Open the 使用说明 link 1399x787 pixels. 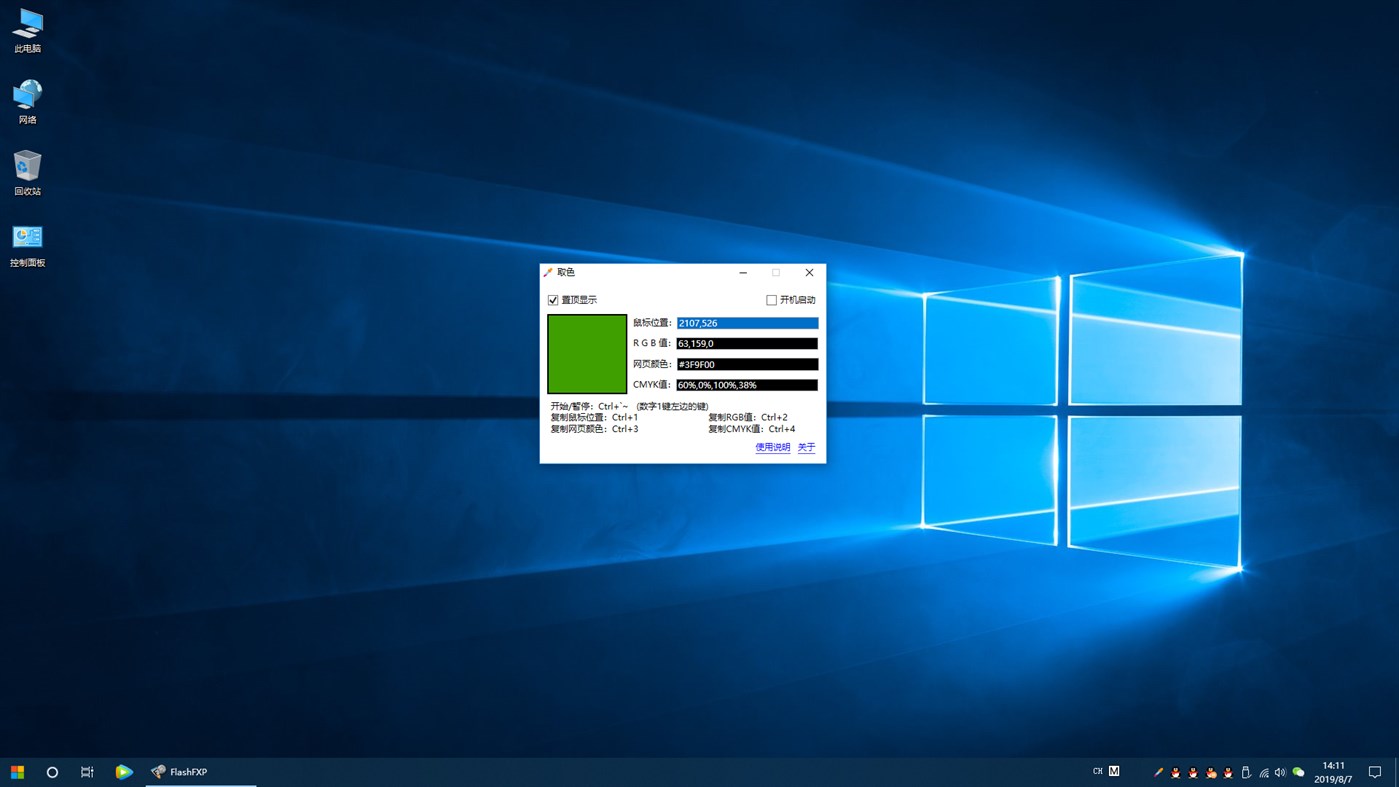pos(772,448)
